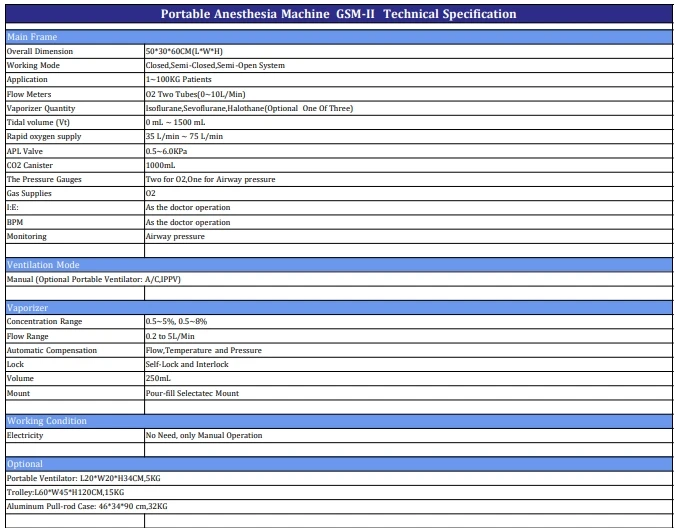Click the '0 mL ~ 1500 mL' value
Viewport: 675px width, 528px height.
[x=175, y=123]
